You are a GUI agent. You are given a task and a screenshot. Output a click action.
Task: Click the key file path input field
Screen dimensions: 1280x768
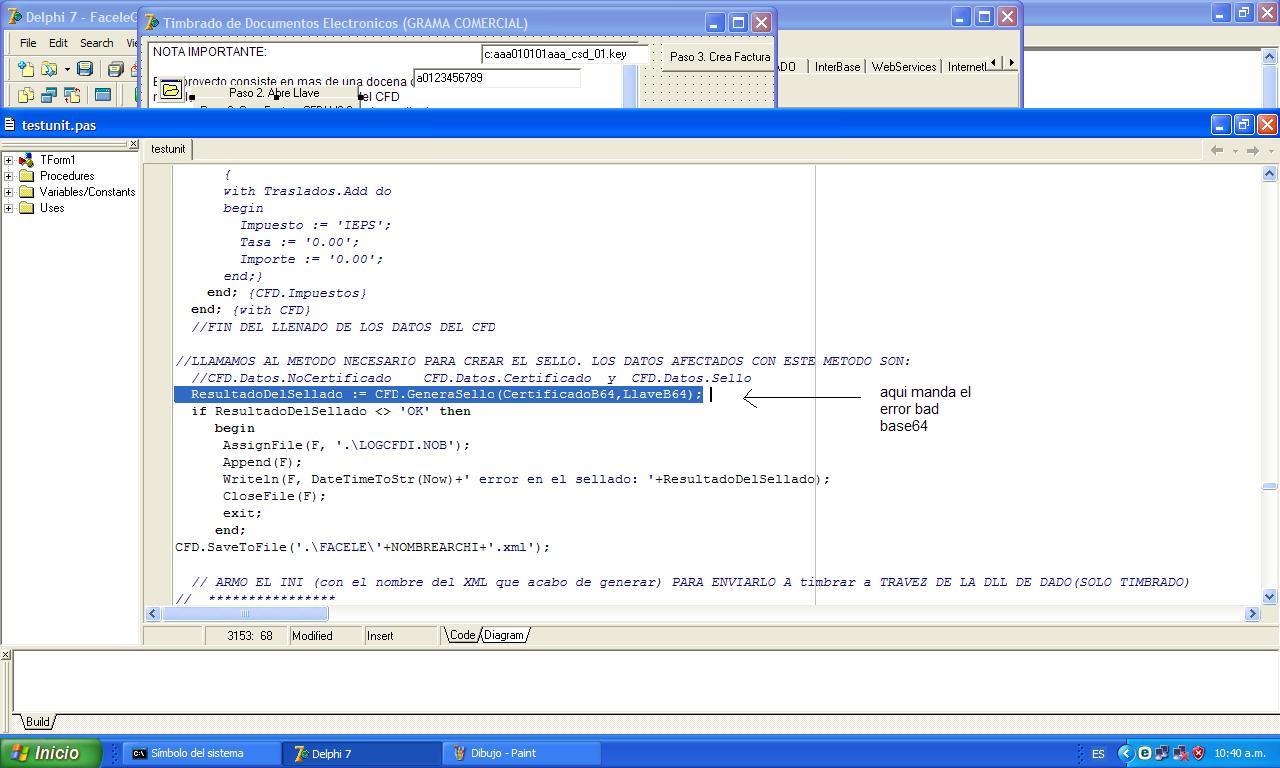pos(564,54)
